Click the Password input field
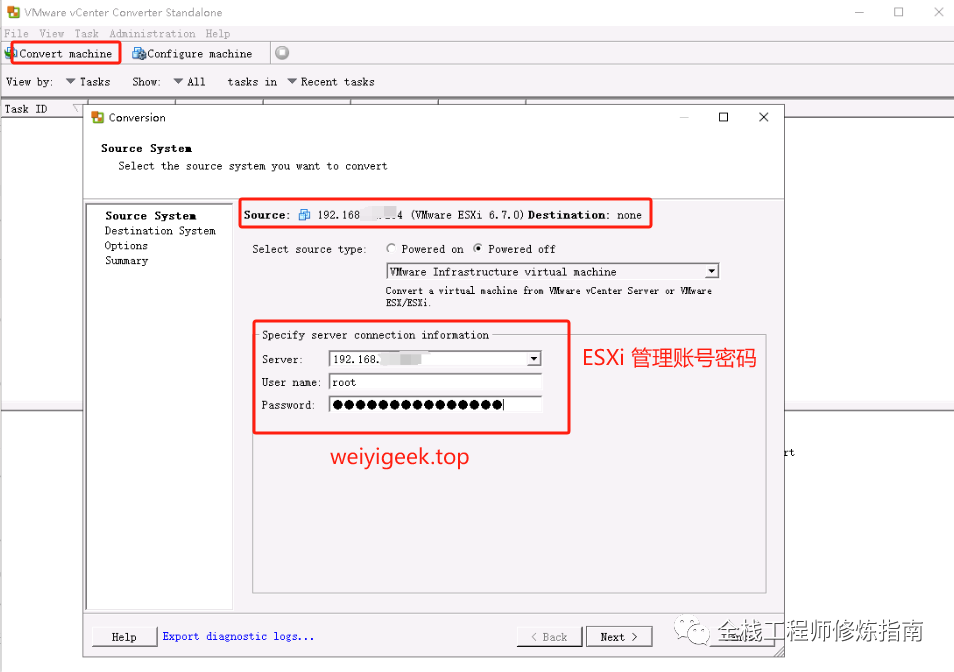This screenshot has height=672, width=954. tap(435, 404)
